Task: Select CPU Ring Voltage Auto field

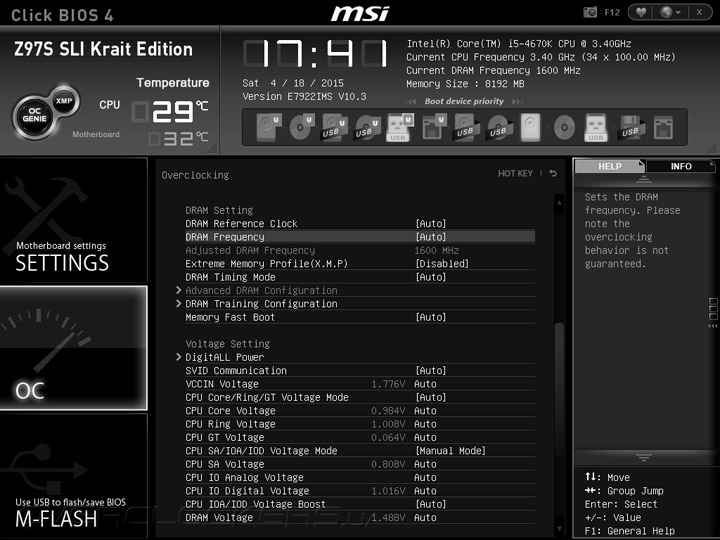Action: (x=425, y=424)
